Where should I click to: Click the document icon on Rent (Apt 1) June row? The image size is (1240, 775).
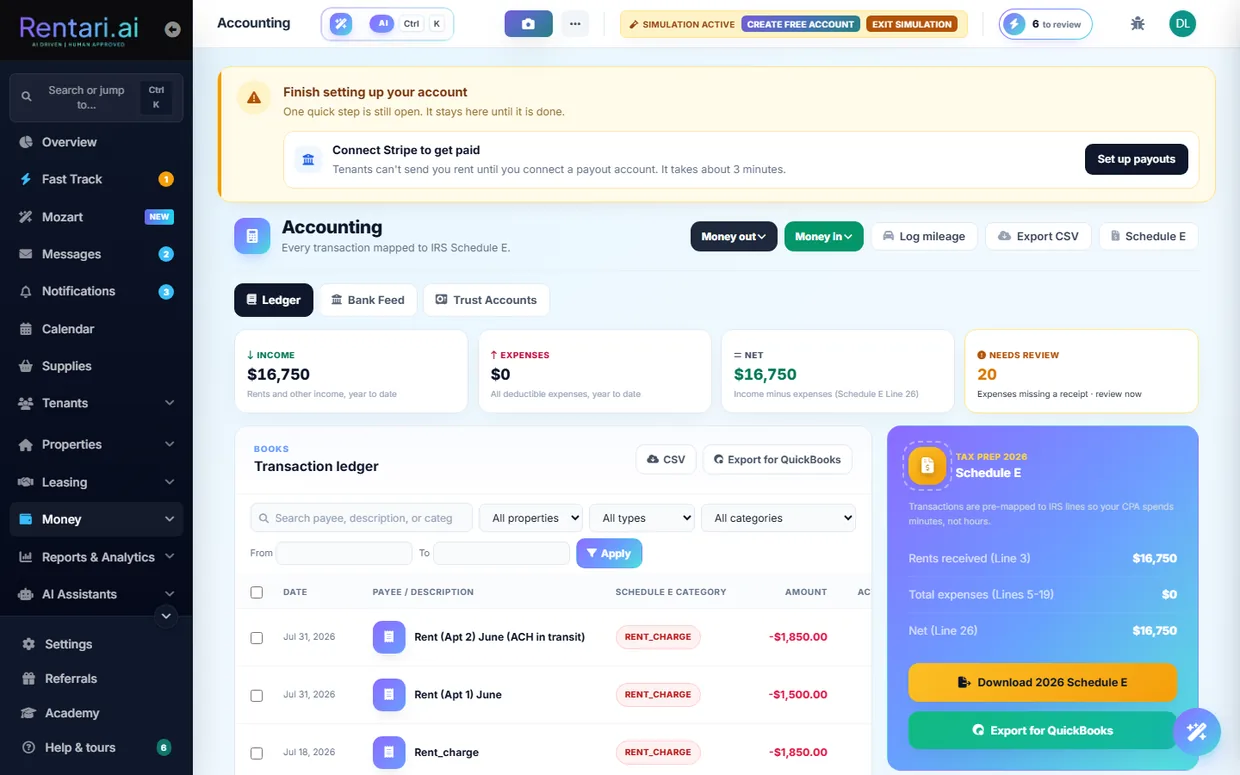[389, 695]
